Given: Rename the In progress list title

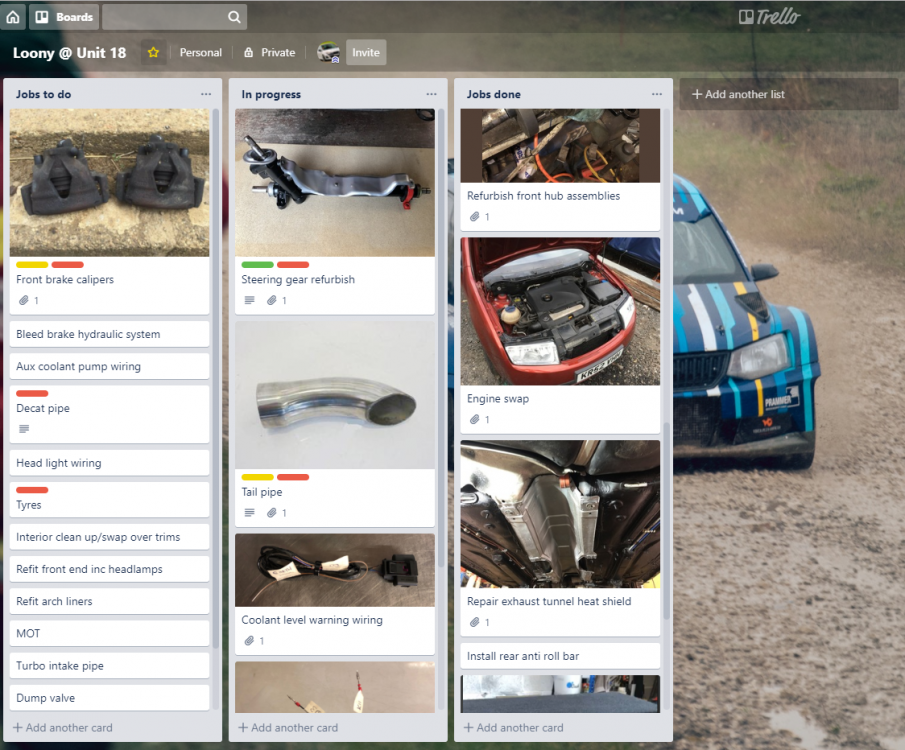Looking at the screenshot, I should tap(271, 94).
